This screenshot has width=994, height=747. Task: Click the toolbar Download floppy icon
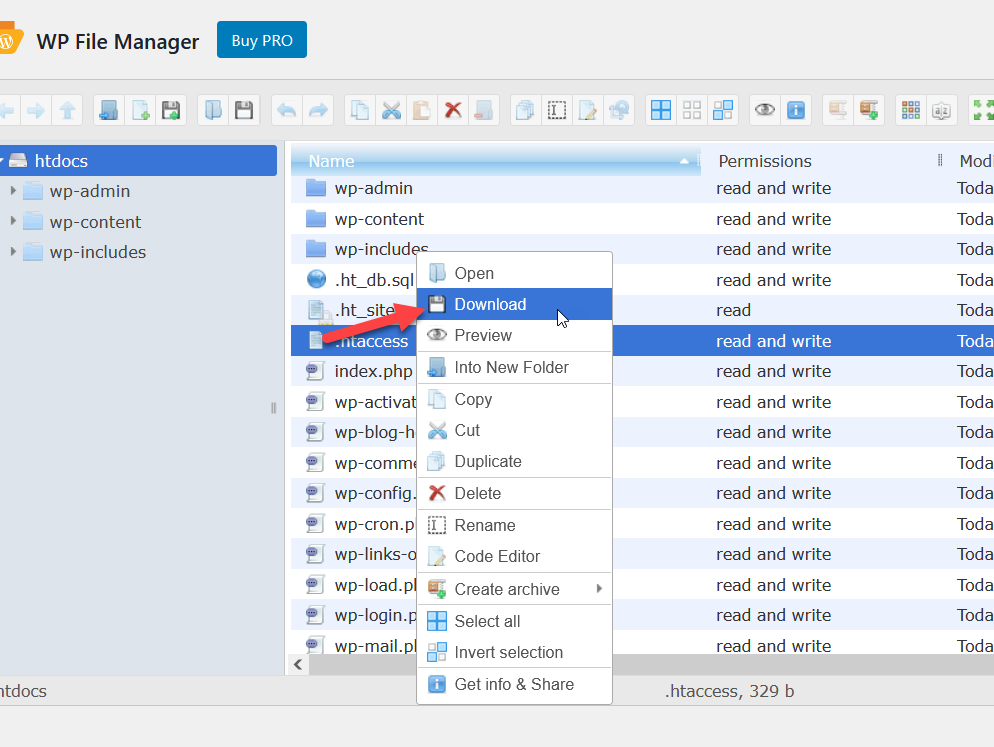coord(244,111)
